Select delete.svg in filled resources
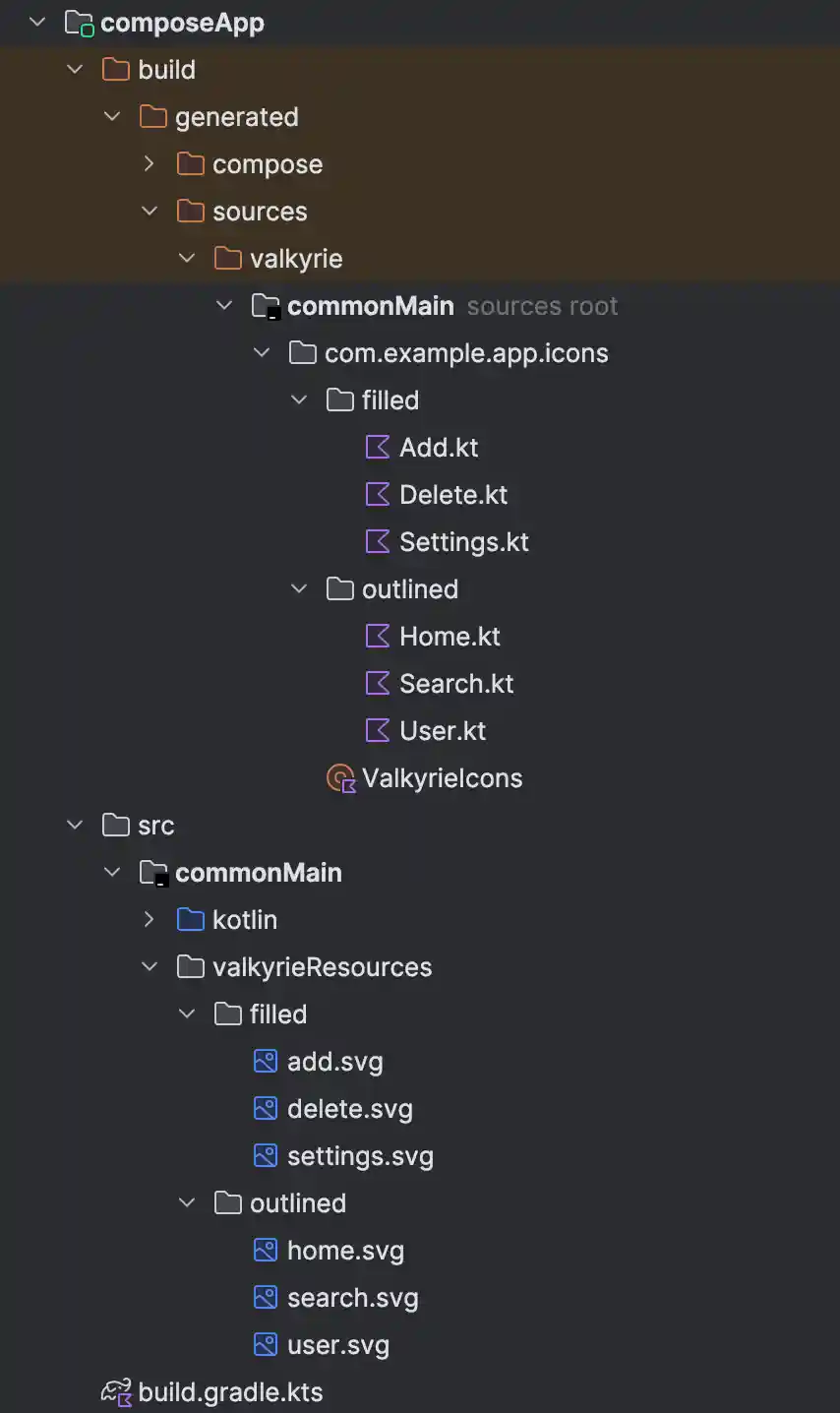The image size is (840, 1413). (349, 1109)
